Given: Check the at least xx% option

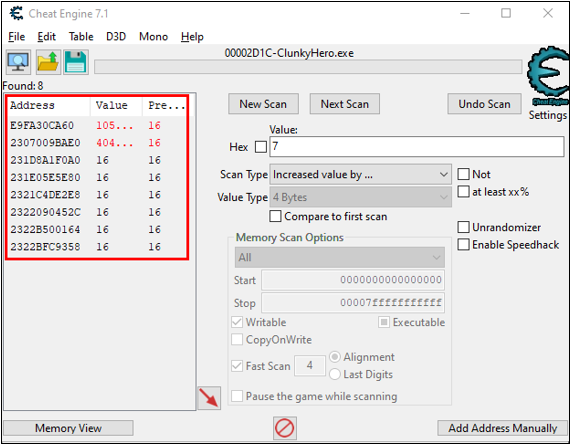Looking at the screenshot, I should 463,192.
